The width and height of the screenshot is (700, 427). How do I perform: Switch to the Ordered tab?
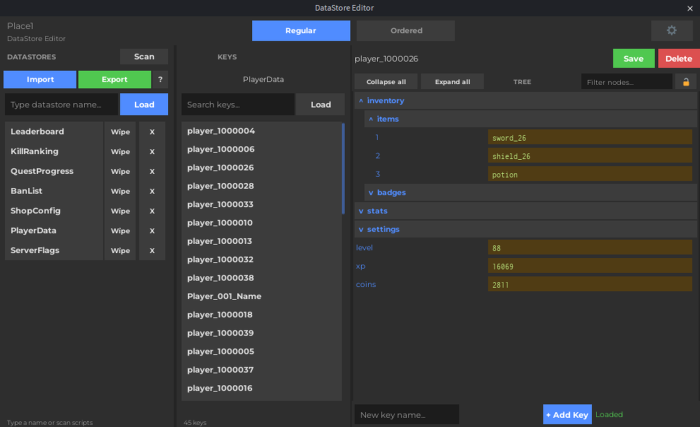pos(406,30)
